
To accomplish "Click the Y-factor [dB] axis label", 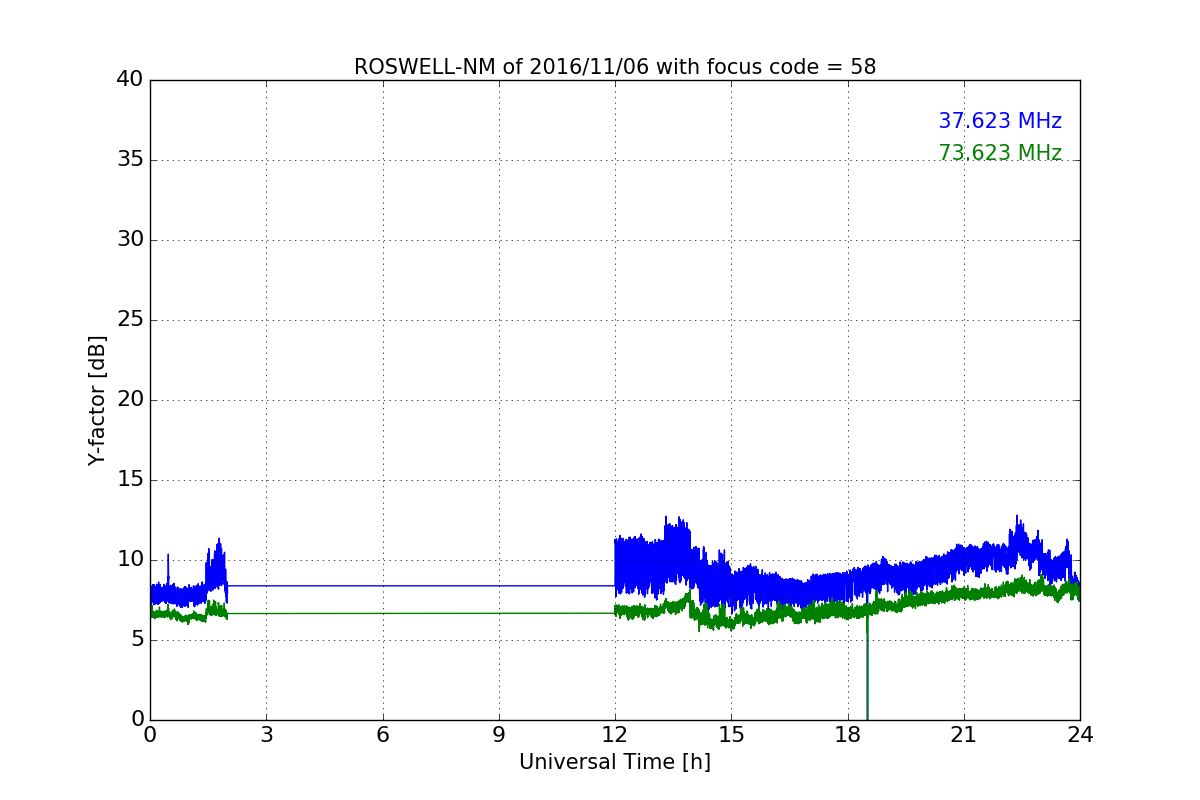I will [97, 400].
